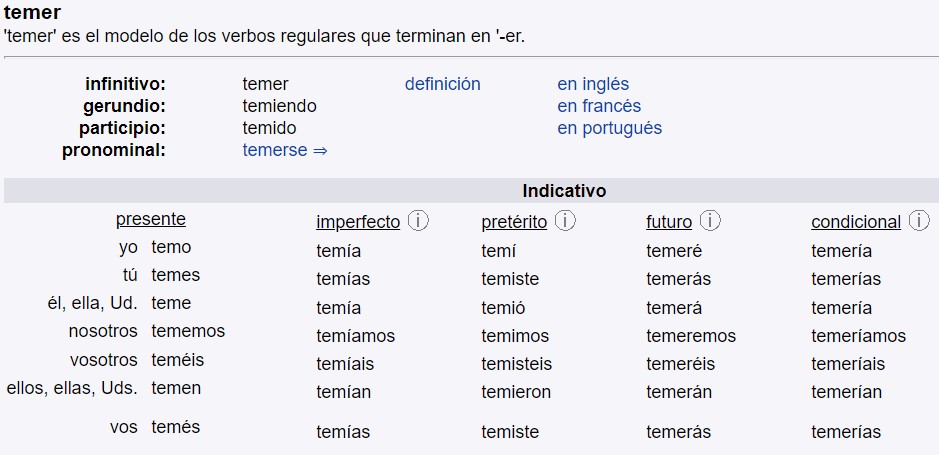Open the 'en portugués' link
939x455 pixels.
[609, 128]
